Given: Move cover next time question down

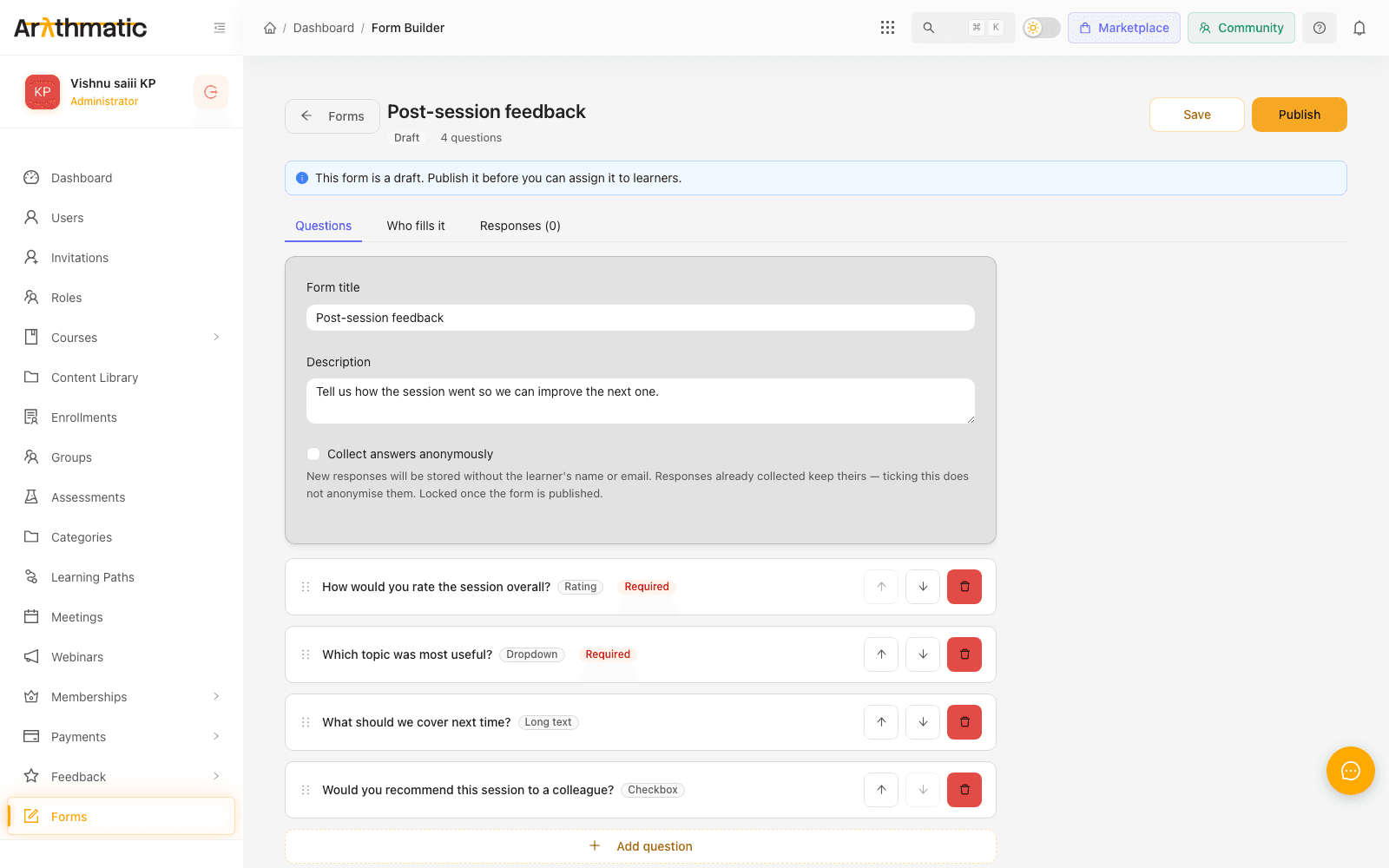Looking at the screenshot, I should (x=923, y=722).
